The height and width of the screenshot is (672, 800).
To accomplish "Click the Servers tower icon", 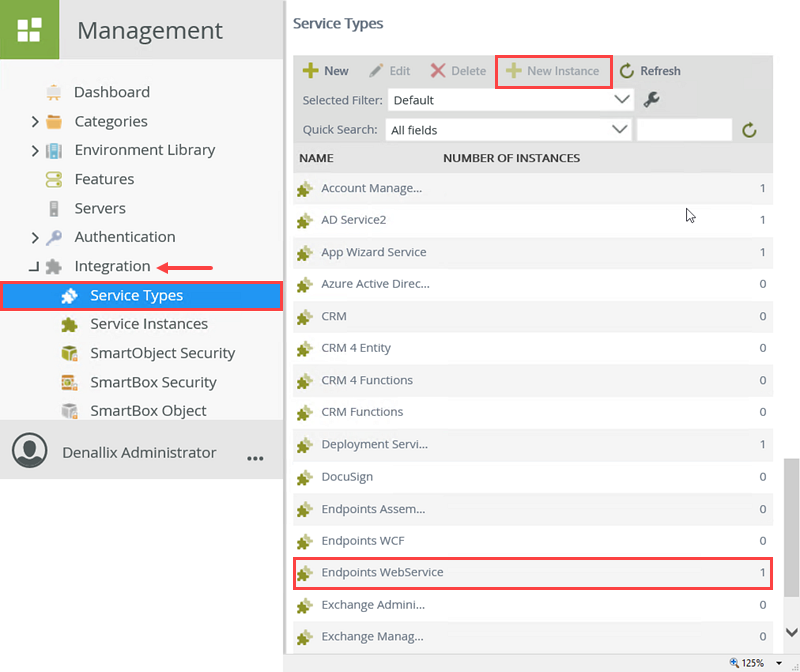I will (x=54, y=209).
